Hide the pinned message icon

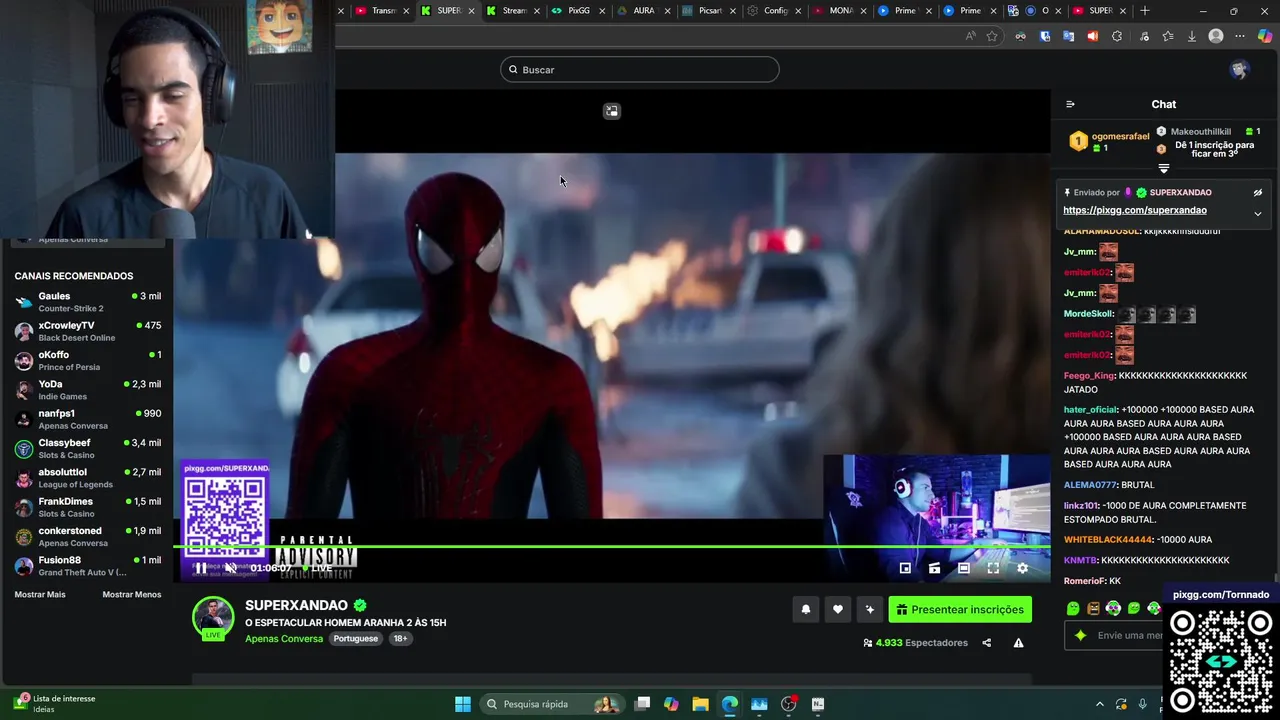pyautogui.click(x=1258, y=192)
